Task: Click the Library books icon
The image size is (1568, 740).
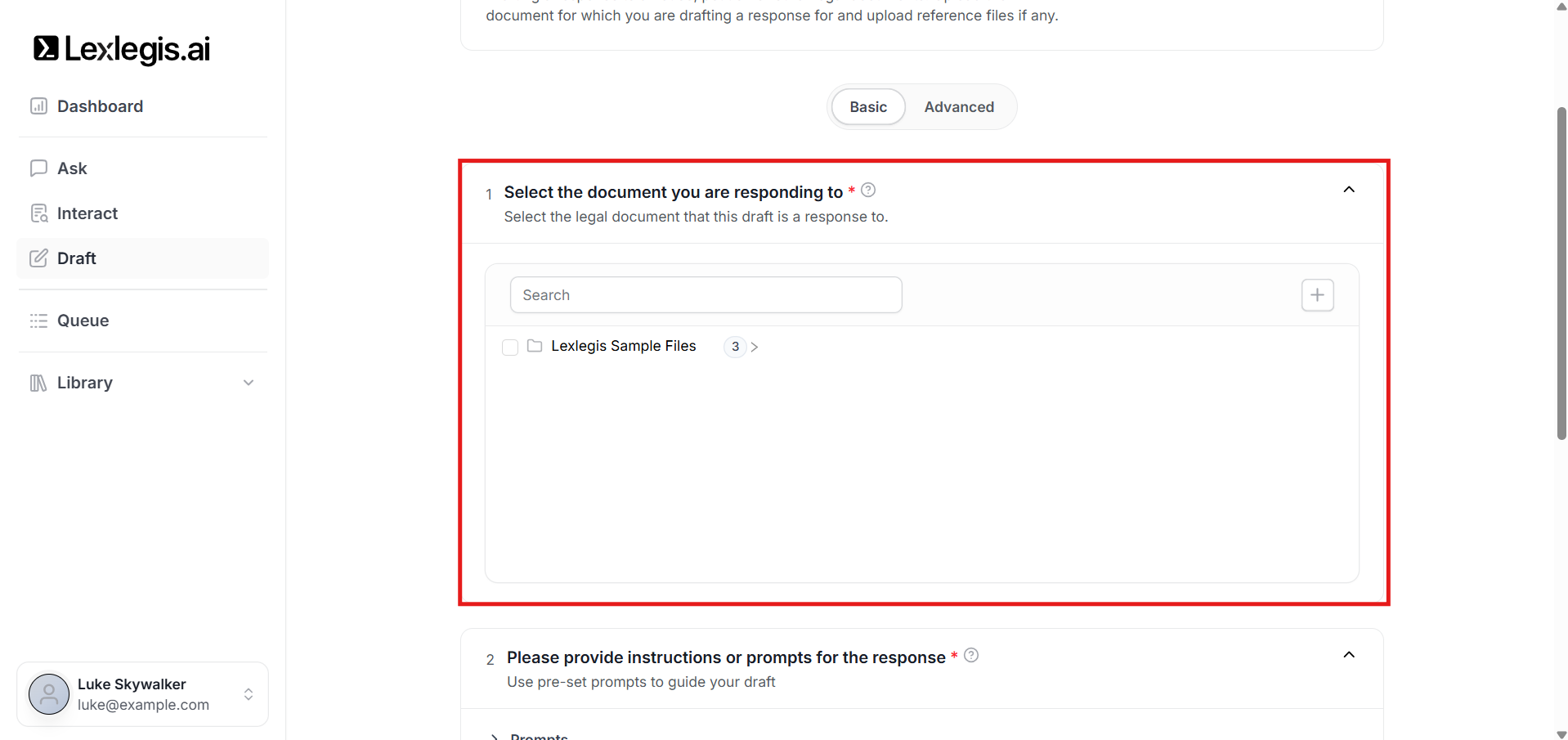Action: (x=38, y=383)
